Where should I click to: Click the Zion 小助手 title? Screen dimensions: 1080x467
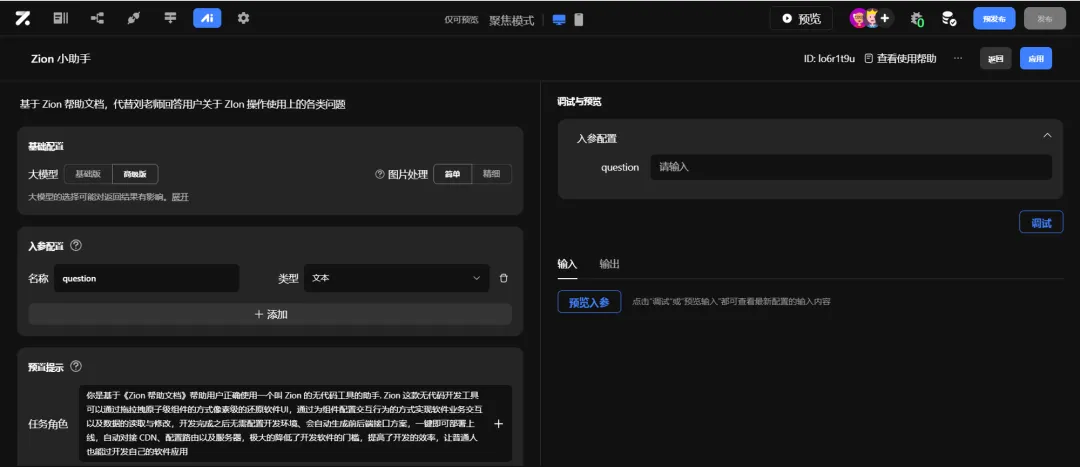[61, 59]
